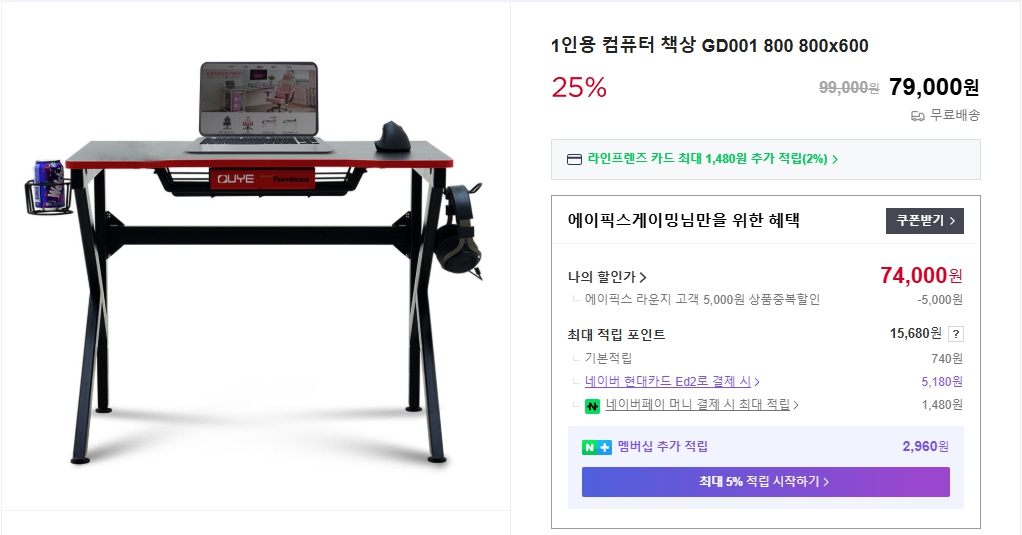
Task: Click the delivery truck icon beside 무료배송
Action: click(x=918, y=116)
